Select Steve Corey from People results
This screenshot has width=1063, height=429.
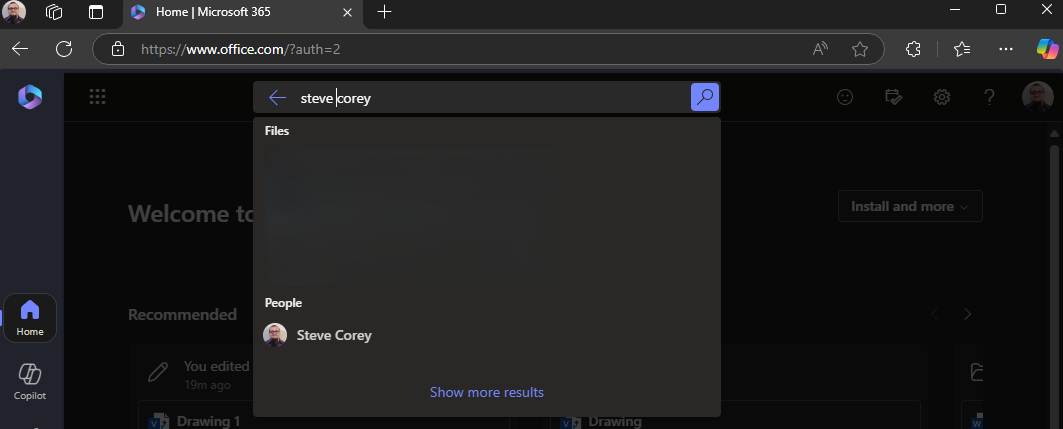pyautogui.click(x=333, y=335)
